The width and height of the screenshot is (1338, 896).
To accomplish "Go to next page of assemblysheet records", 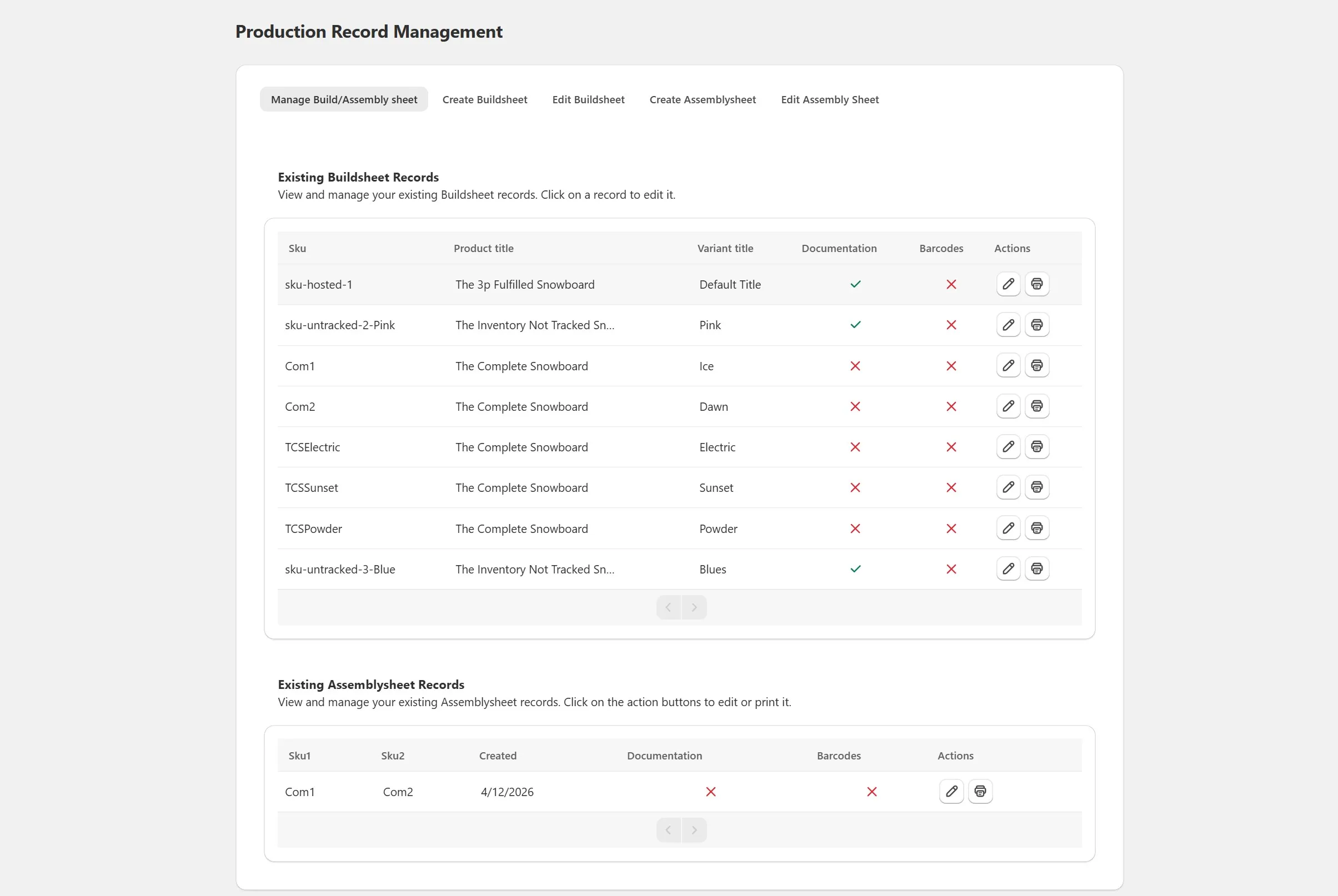I will [x=694, y=830].
